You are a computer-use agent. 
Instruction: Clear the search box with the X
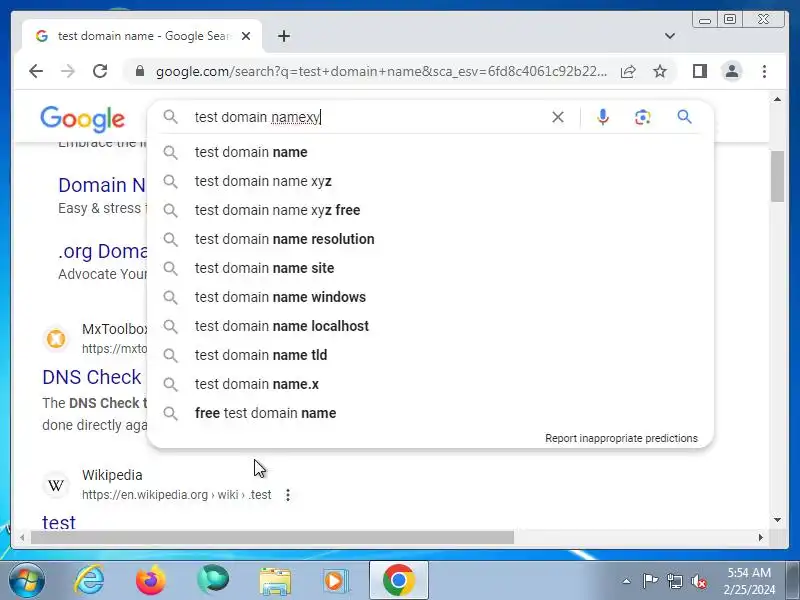pyautogui.click(x=558, y=117)
